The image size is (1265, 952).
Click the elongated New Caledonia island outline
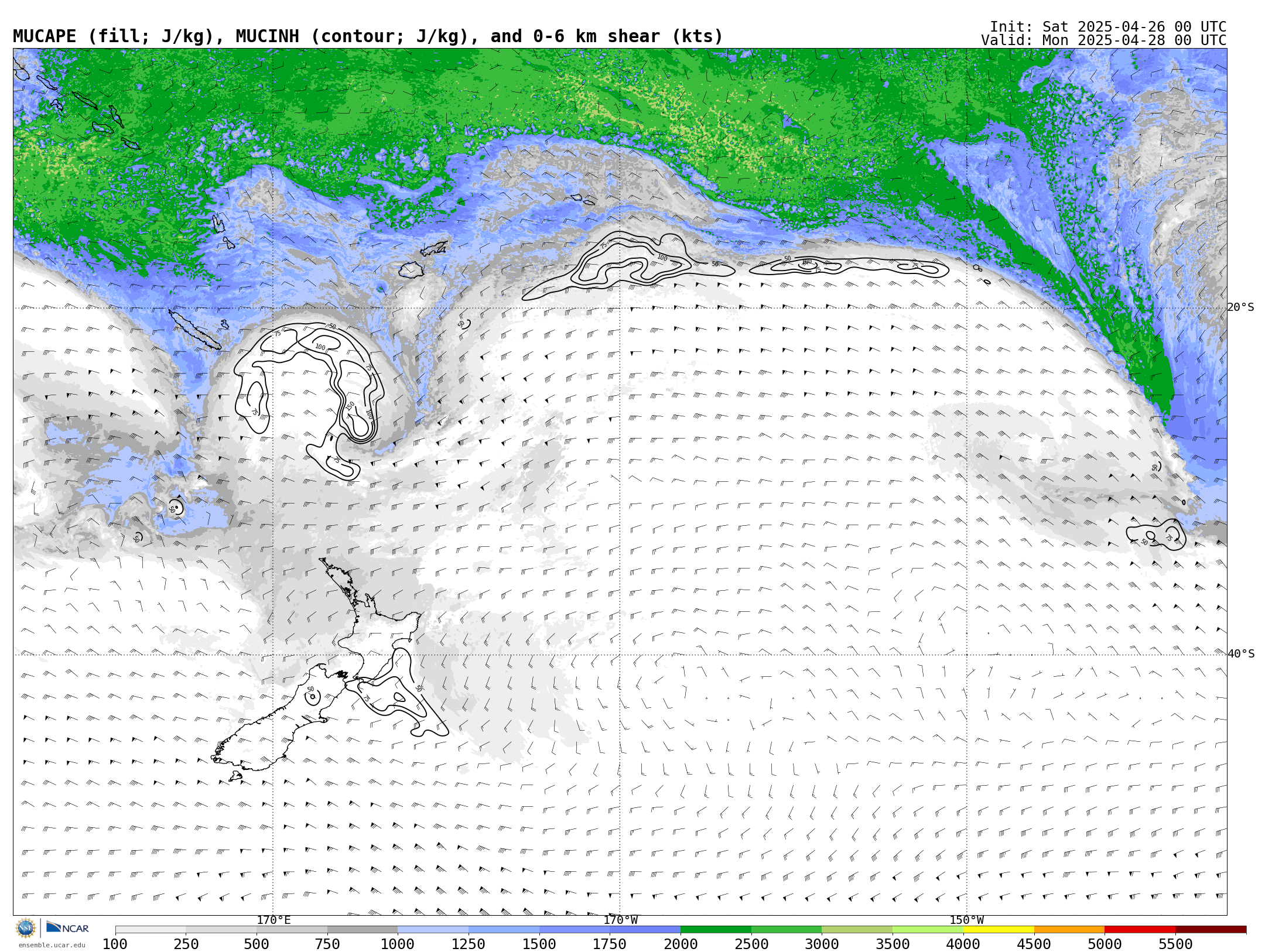pyautogui.click(x=195, y=330)
